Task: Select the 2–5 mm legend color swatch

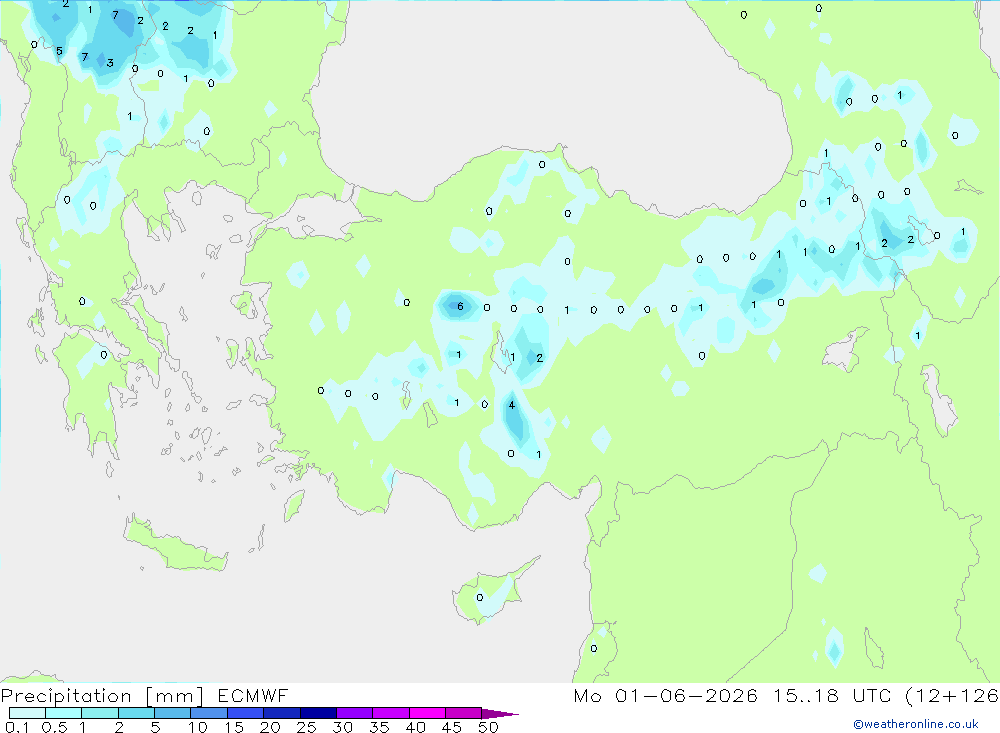Action: click(136, 713)
